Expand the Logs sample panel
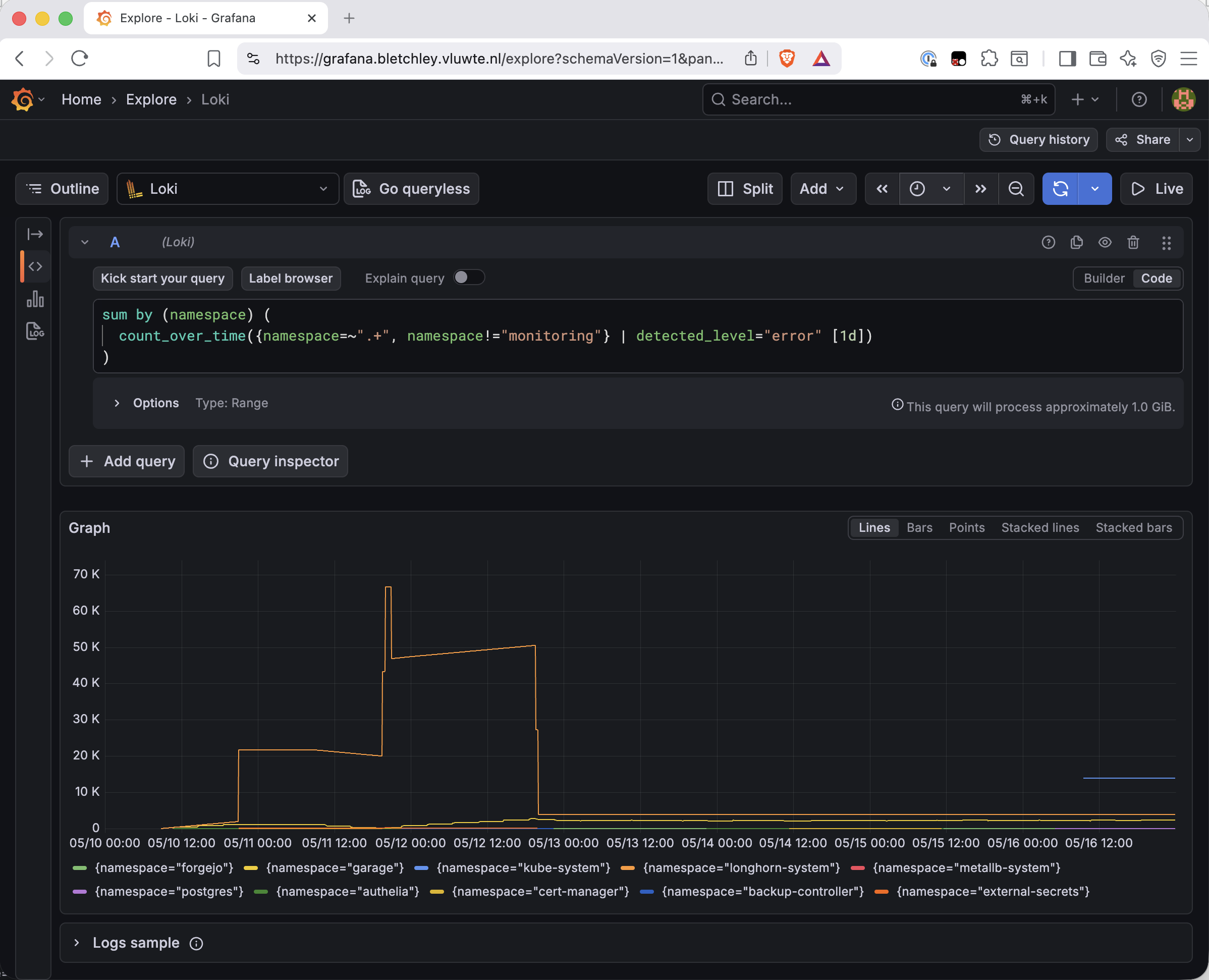 point(77,943)
